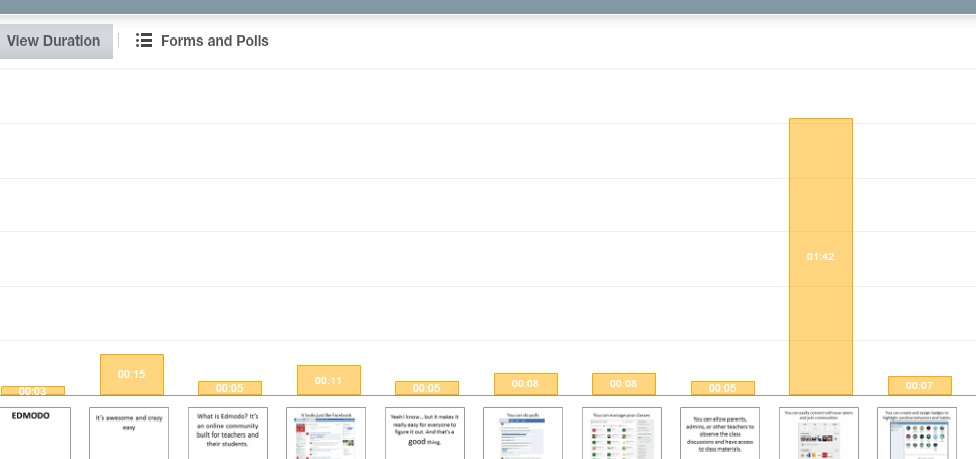Click the 00:08 bar above the polls slide

tap(525, 384)
